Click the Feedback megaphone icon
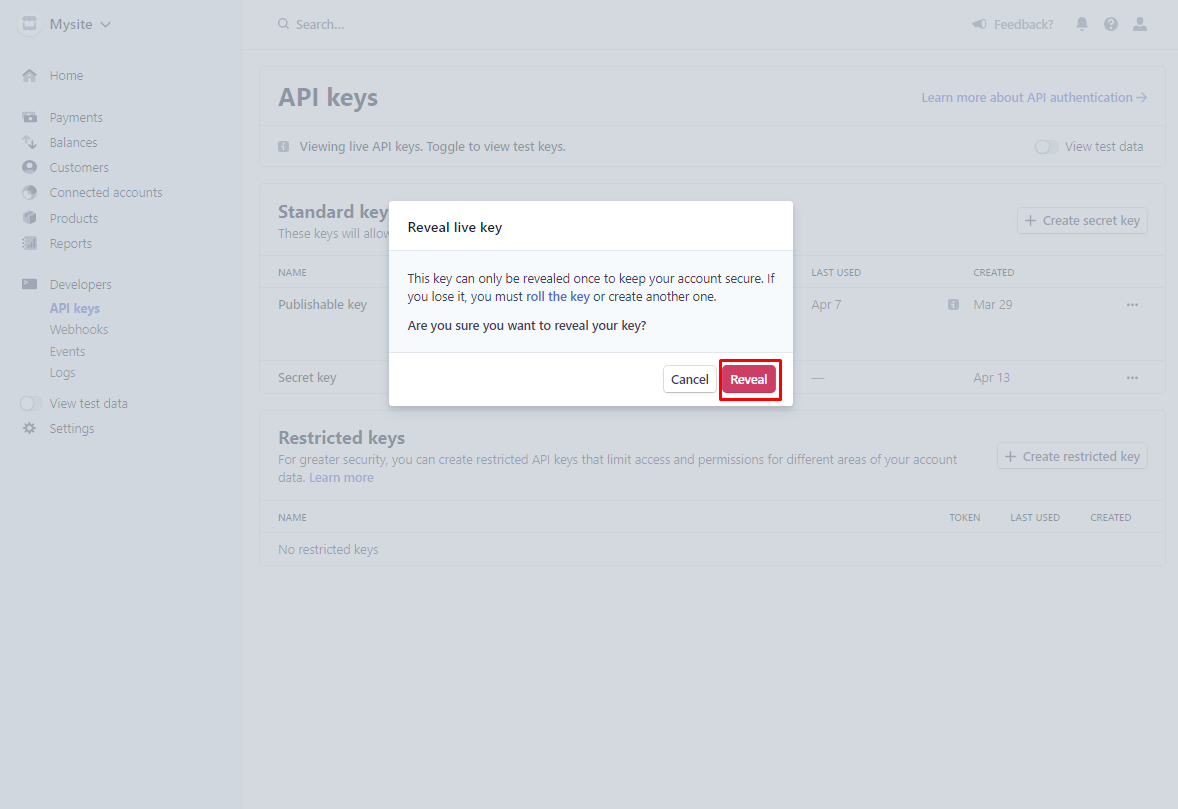This screenshot has height=809, width=1178. [x=981, y=23]
